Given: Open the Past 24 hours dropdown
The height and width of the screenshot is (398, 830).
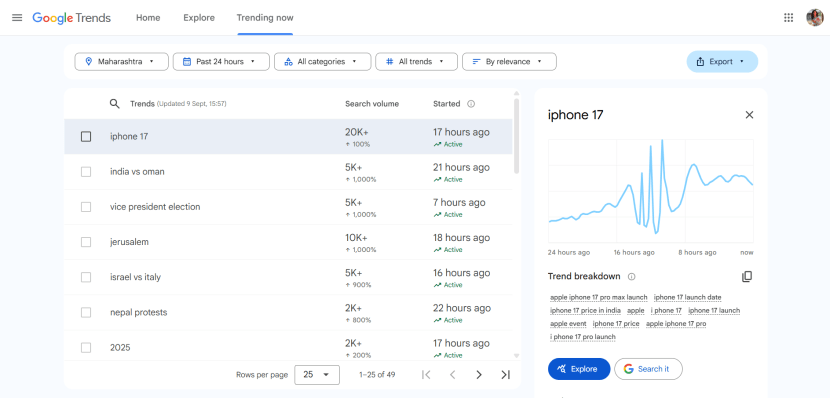Looking at the screenshot, I should pos(221,61).
